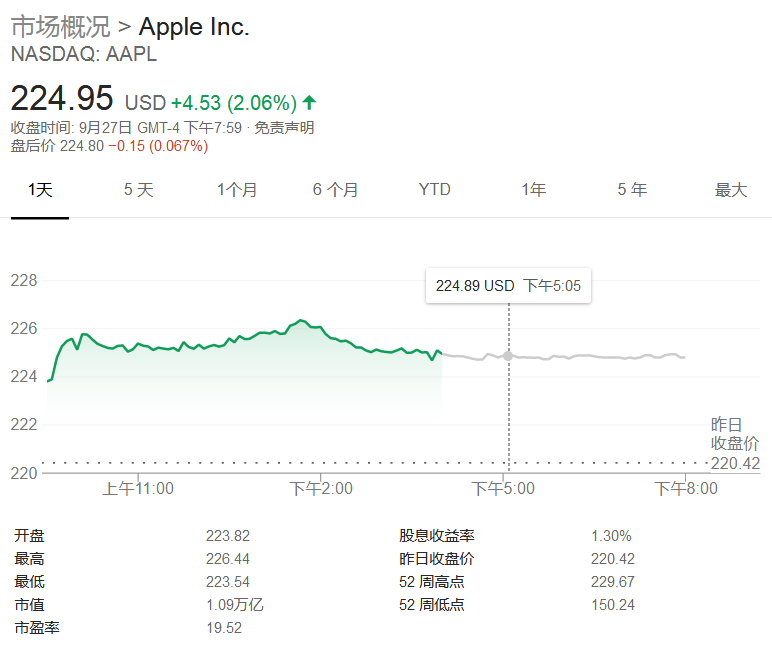Click the 下午2:00 time axis label

point(321,489)
